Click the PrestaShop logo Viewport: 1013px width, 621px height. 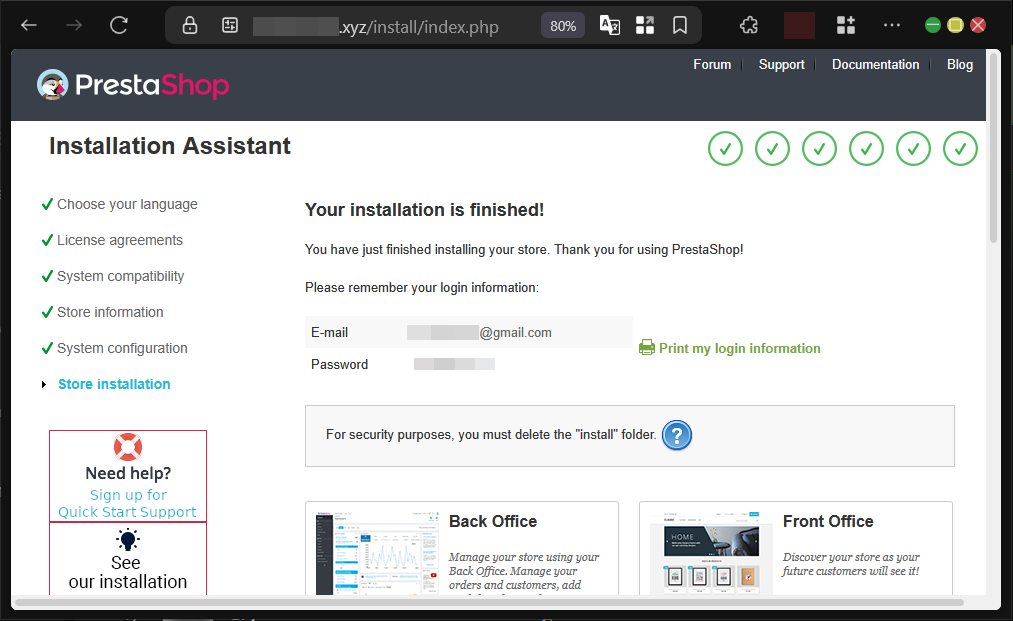coord(133,85)
